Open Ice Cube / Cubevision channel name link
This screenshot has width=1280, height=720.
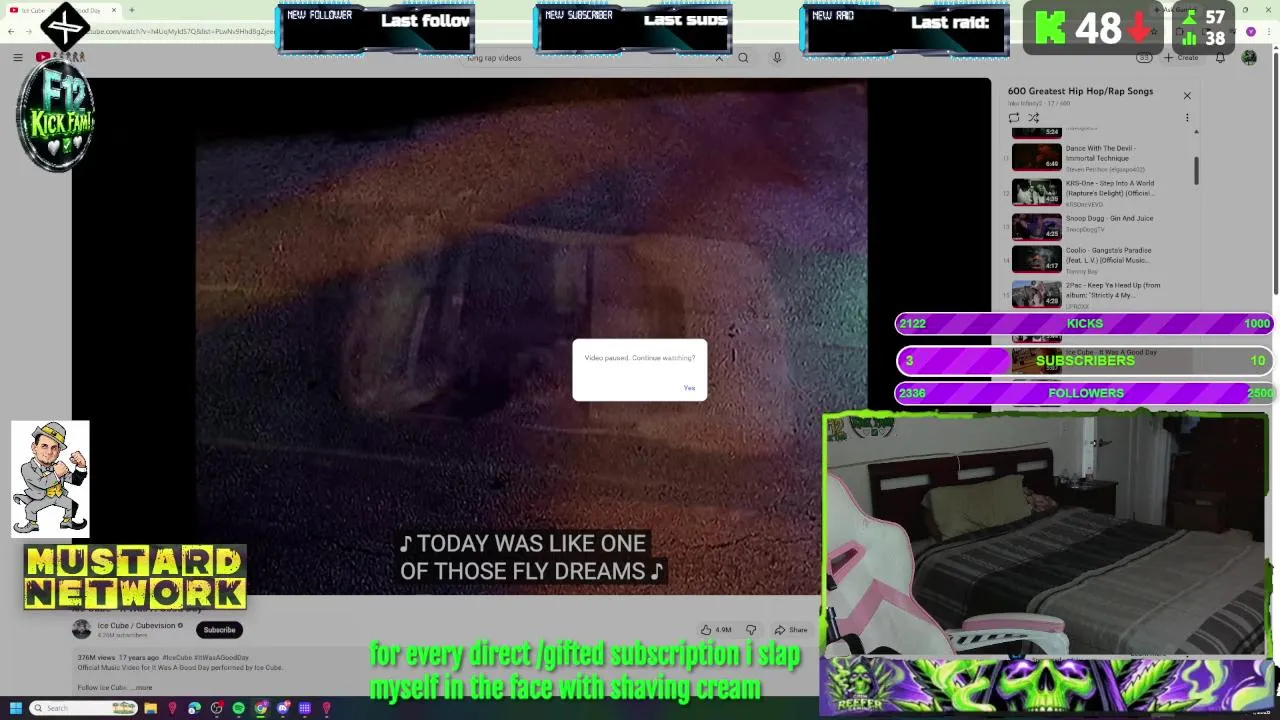(x=136, y=626)
